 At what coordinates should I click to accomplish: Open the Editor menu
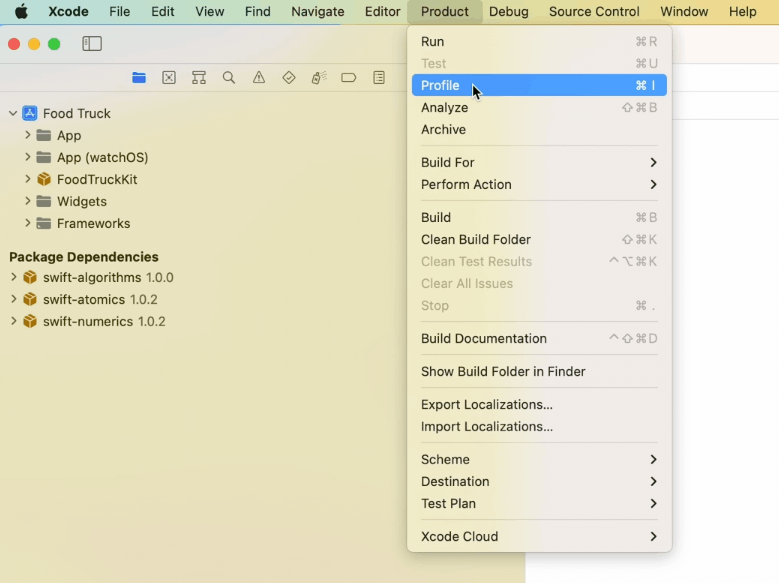[383, 11]
